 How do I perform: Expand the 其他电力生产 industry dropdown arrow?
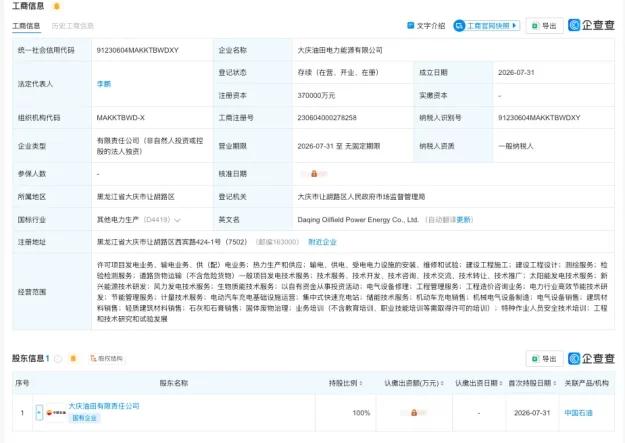(x=178, y=220)
